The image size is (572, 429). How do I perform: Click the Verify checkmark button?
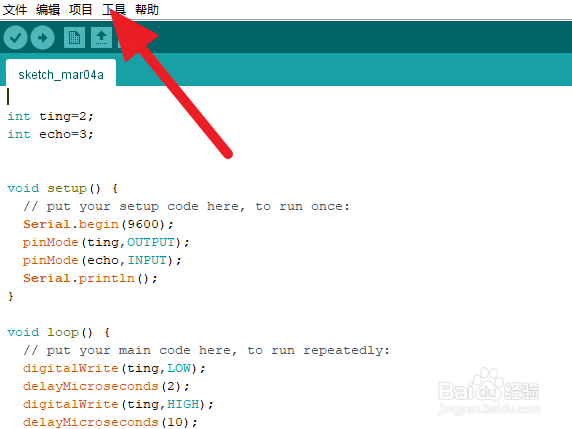15,38
